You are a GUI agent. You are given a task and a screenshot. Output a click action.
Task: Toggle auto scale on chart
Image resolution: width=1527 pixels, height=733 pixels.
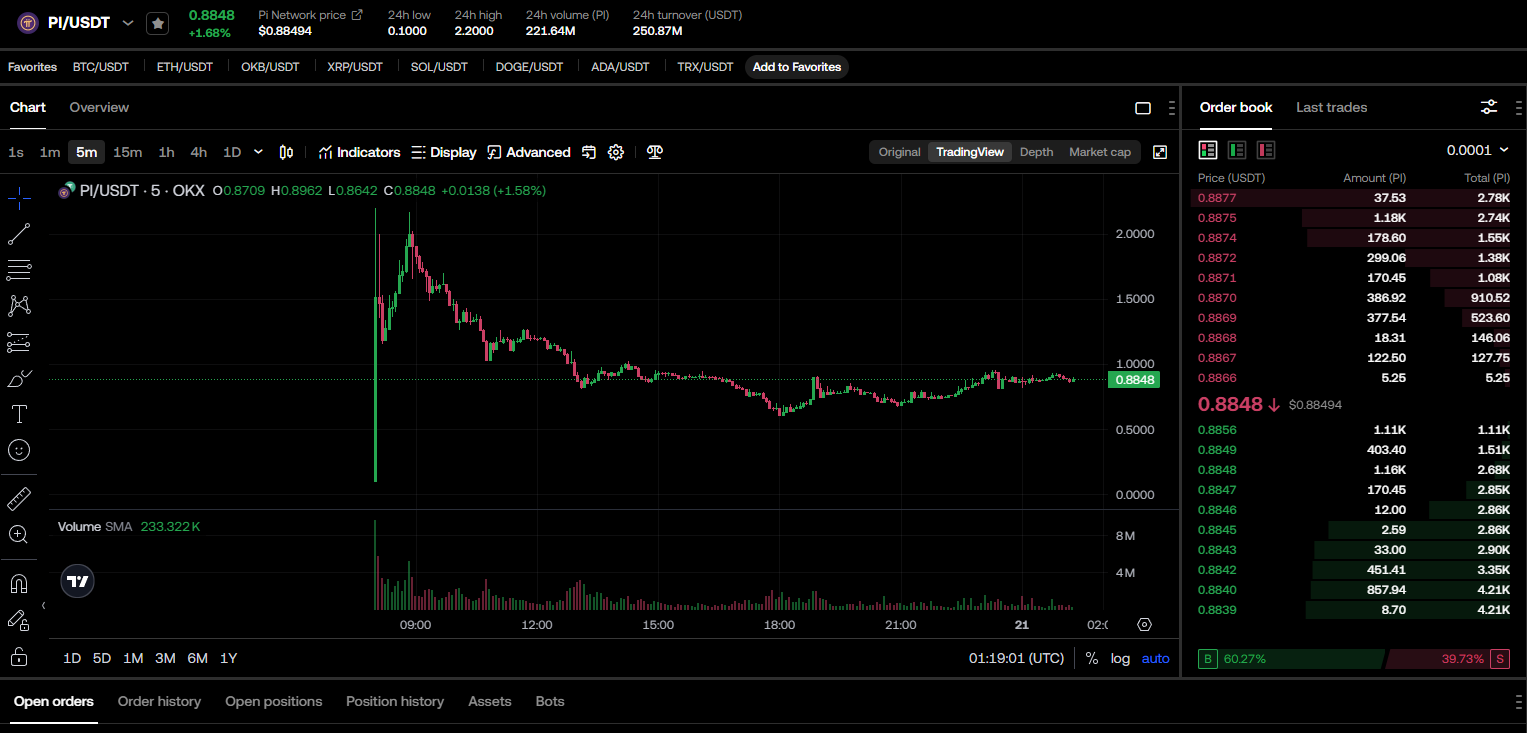pos(1155,659)
